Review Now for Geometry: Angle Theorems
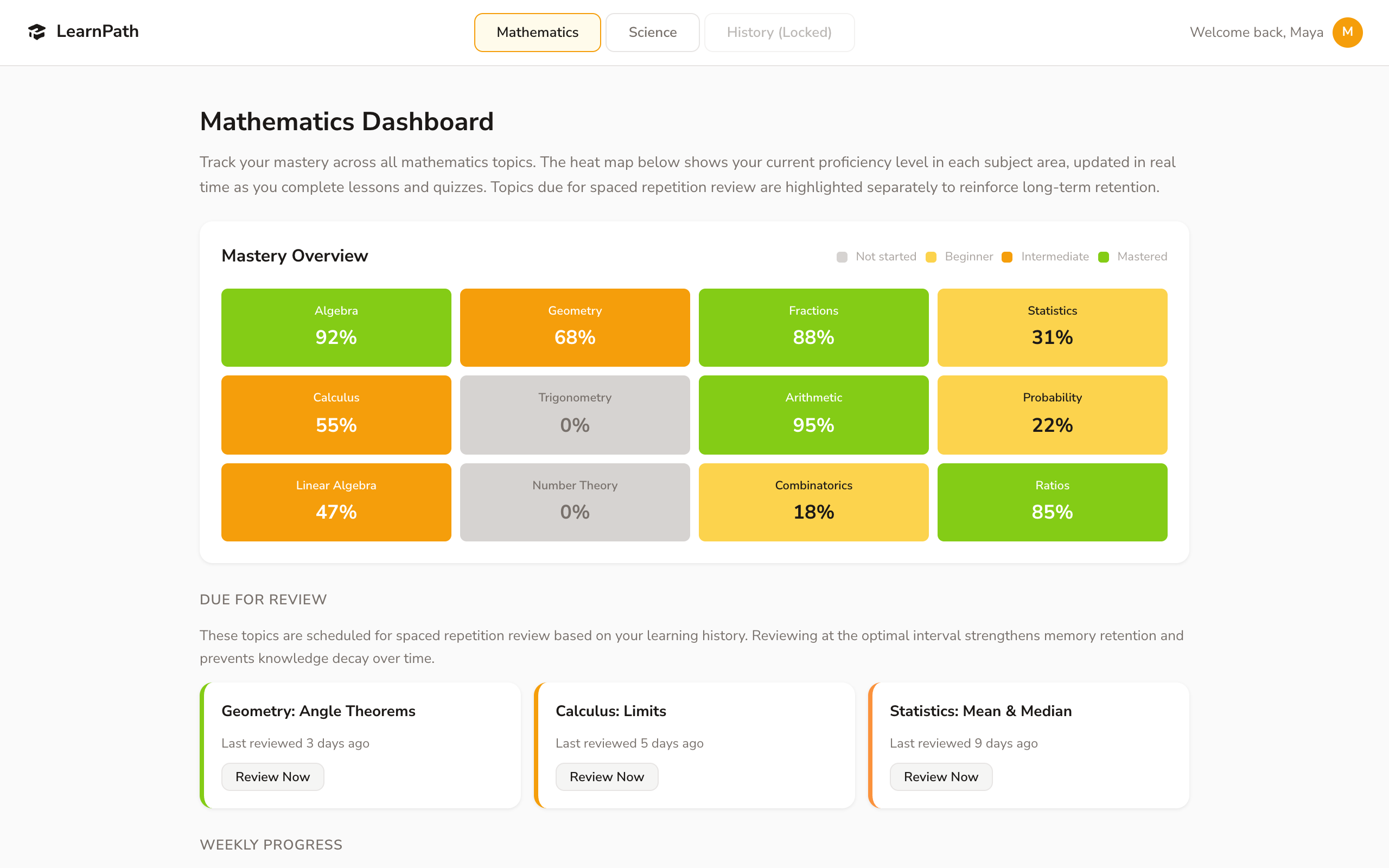Image resolution: width=1389 pixels, height=868 pixels. tap(272, 776)
